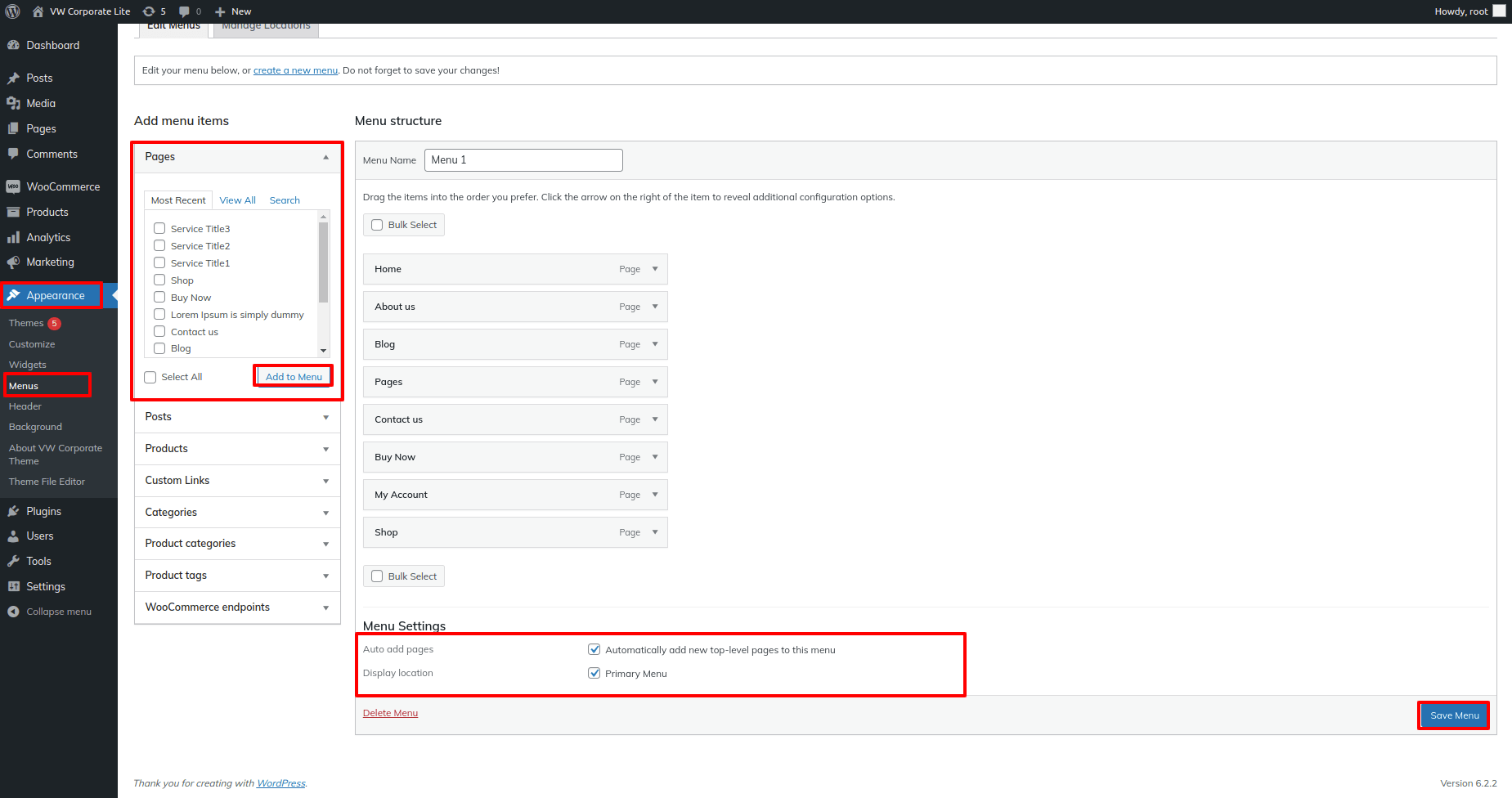Click the Collapse menu arrow icon
Screen dimensions: 1512x798
click(x=13, y=612)
